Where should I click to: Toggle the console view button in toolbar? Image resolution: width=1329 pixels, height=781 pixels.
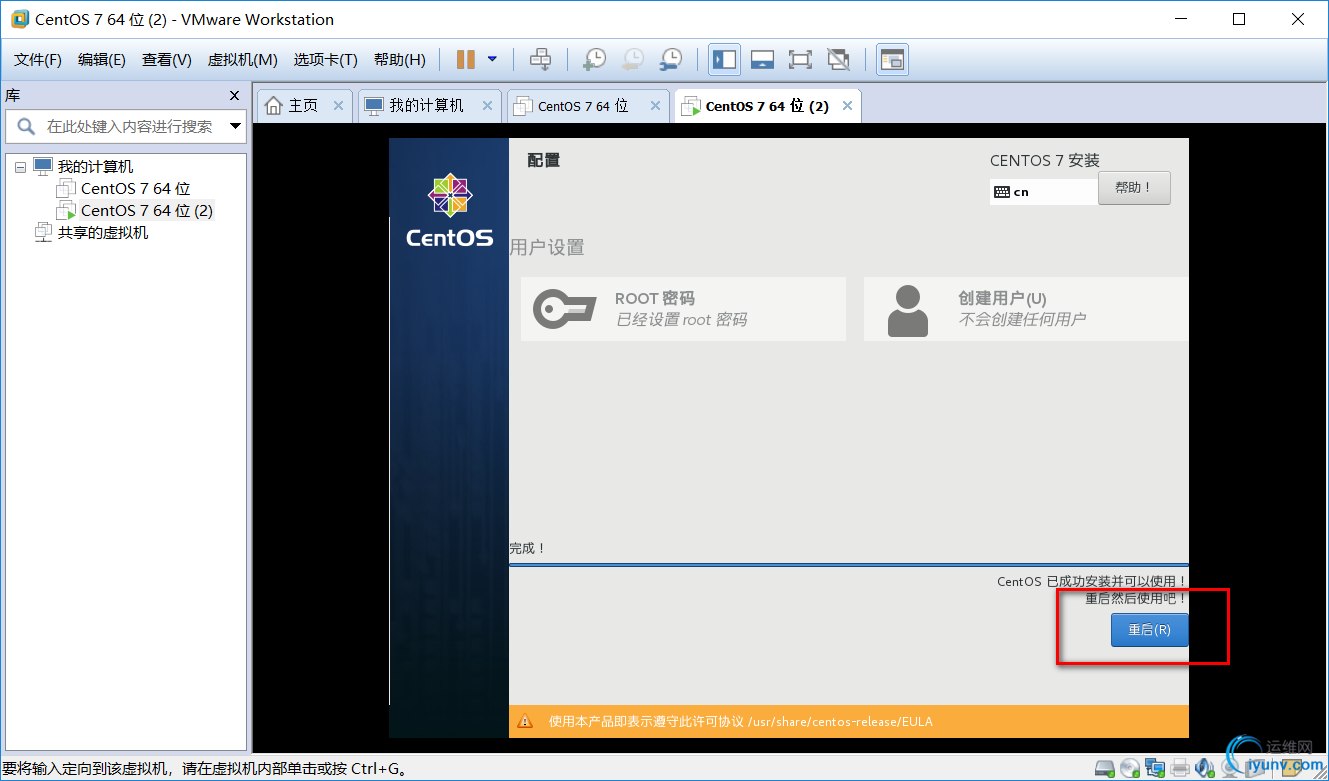pos(892,60)
